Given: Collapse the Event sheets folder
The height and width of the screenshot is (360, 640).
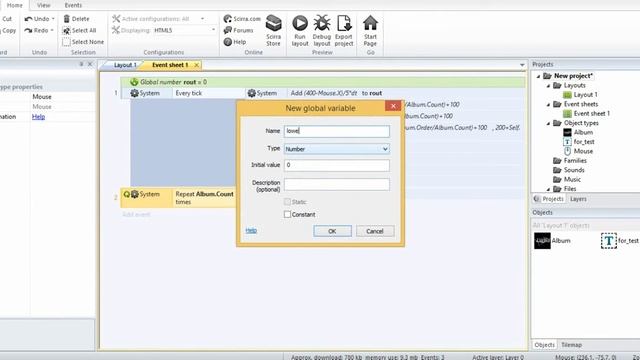Looking at the screenshot, I should point(548,104).
